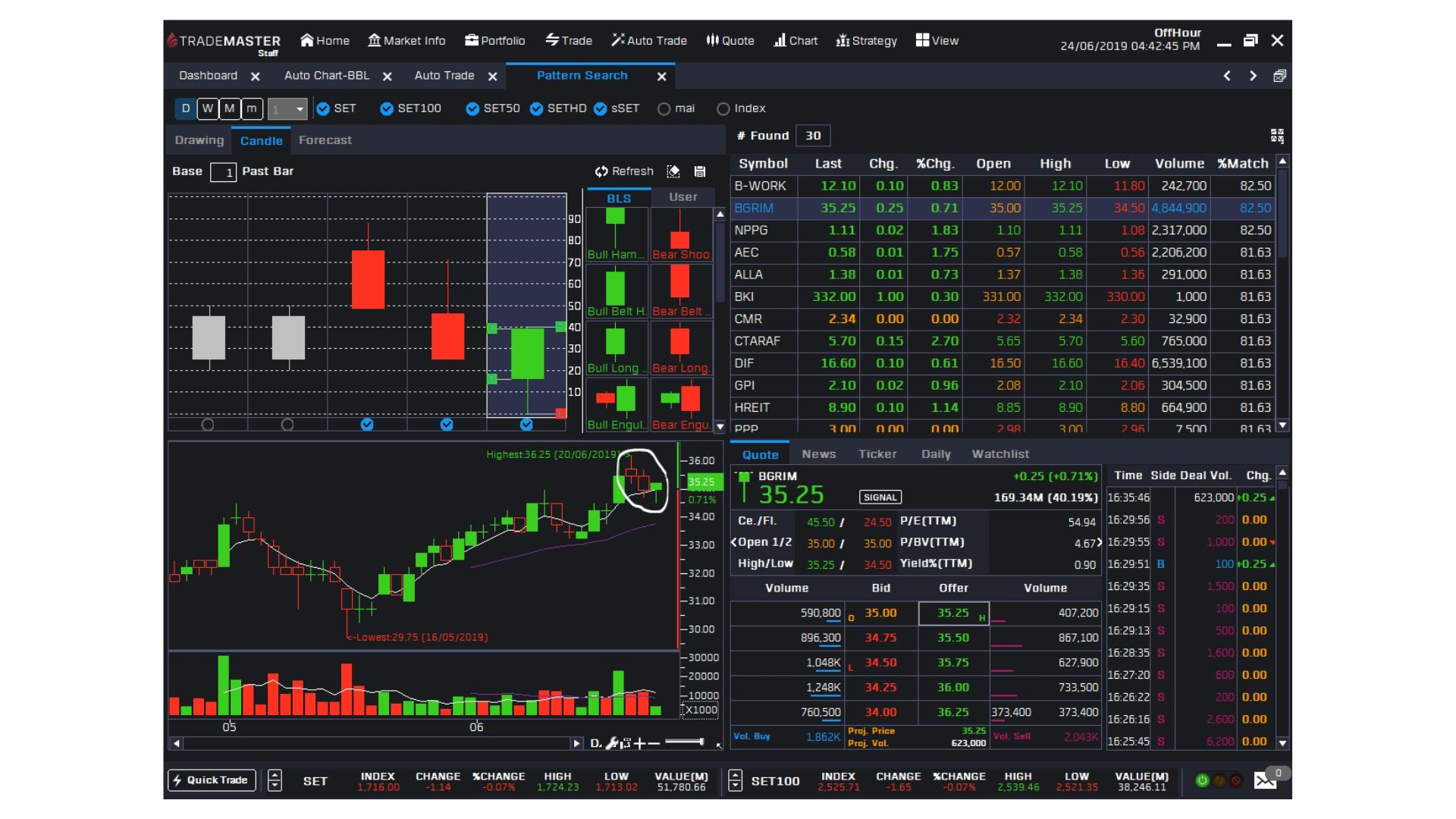Open the Strategy menu
This screenshot has height=819, width=1456.
tap(866, 40)
